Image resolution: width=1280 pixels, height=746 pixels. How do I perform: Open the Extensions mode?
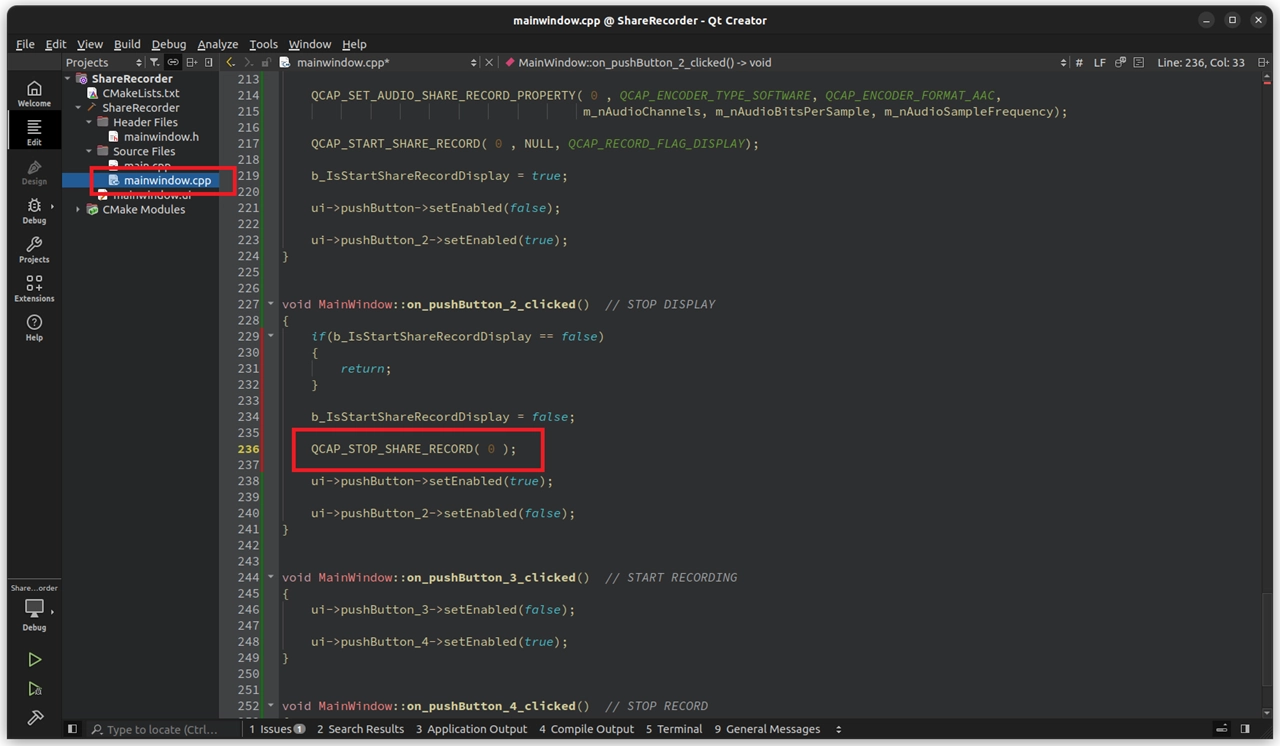pos(34,288)
